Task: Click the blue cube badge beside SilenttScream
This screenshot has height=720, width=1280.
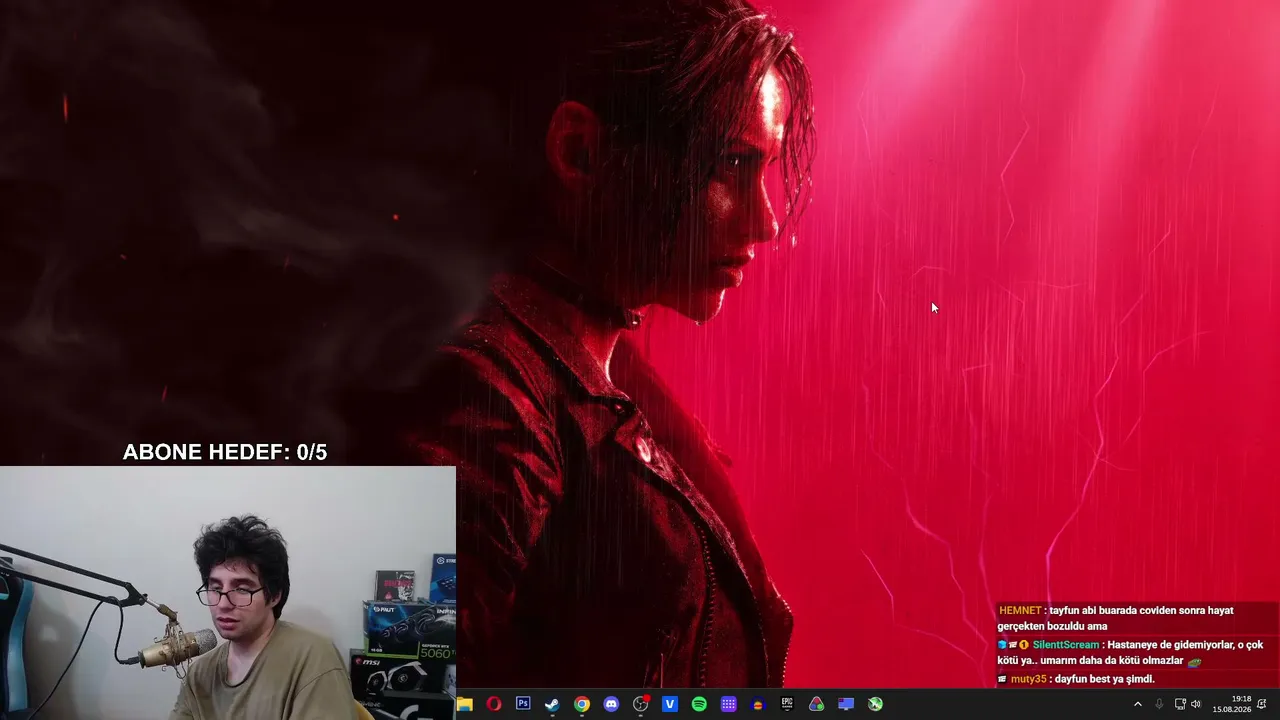Action: coord(1002,645)
